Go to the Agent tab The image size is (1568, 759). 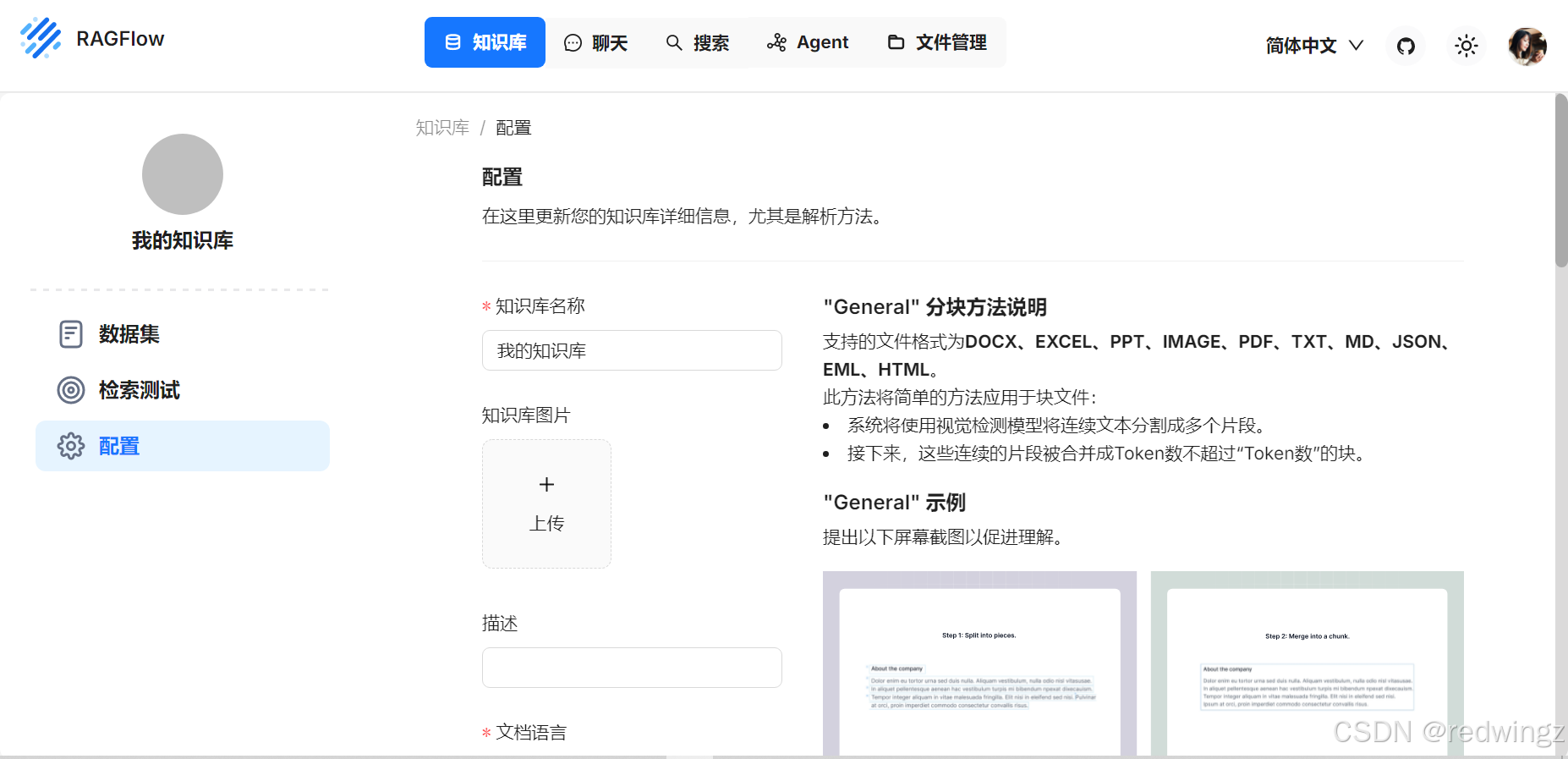point(807,42)
